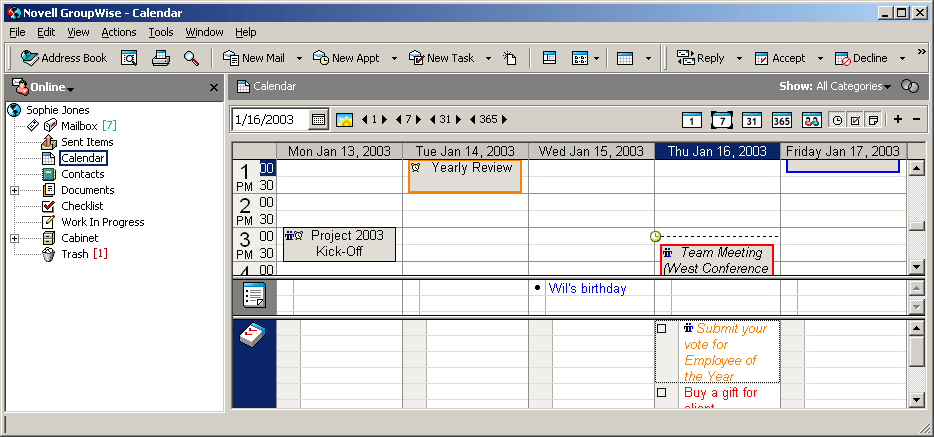This screenshot has height=437, width=934.
Task: Open the Reply dropdown arrow
Action: coord(739,58)
